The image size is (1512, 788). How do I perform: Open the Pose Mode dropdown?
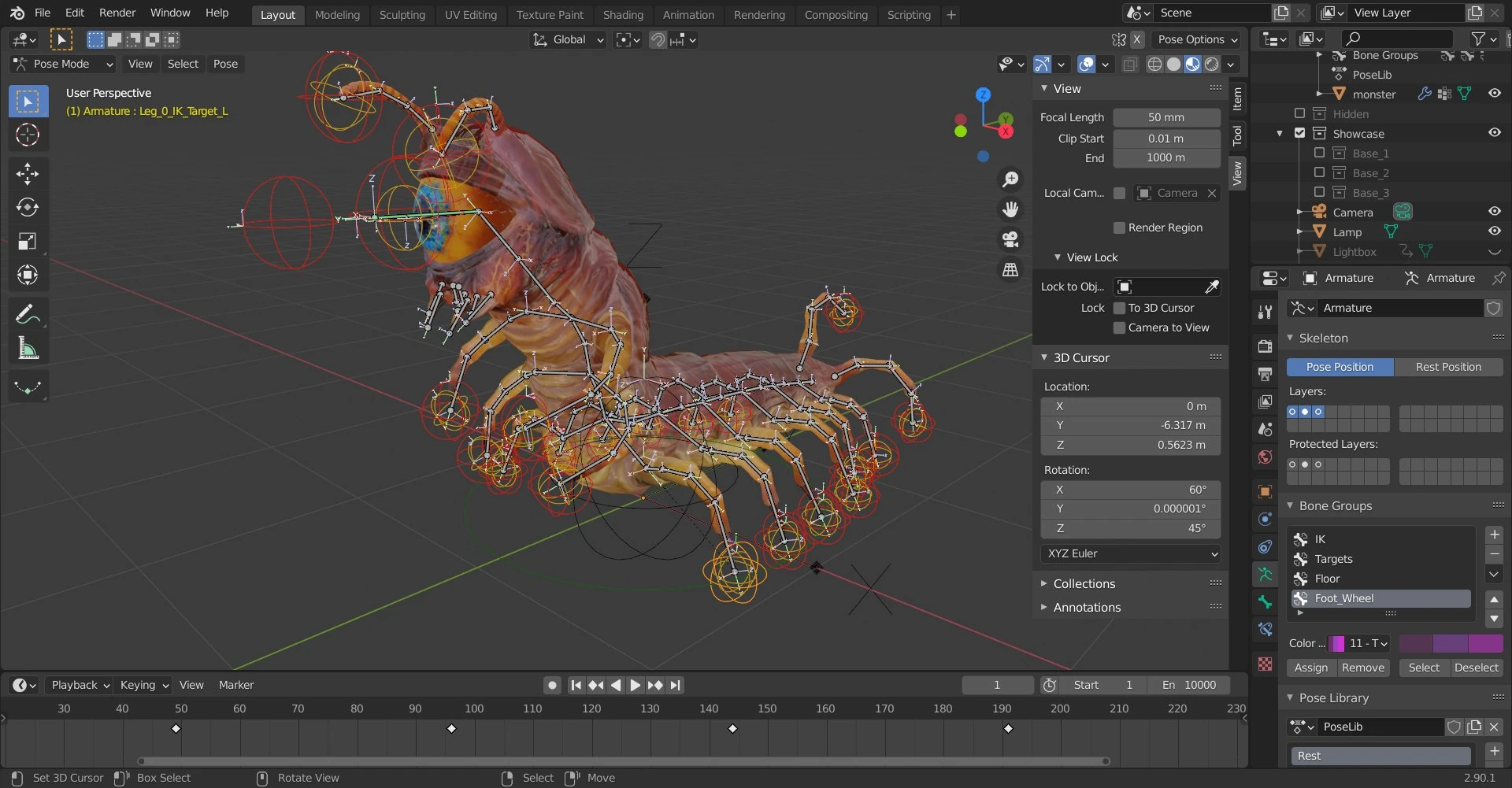pos(61,64)
